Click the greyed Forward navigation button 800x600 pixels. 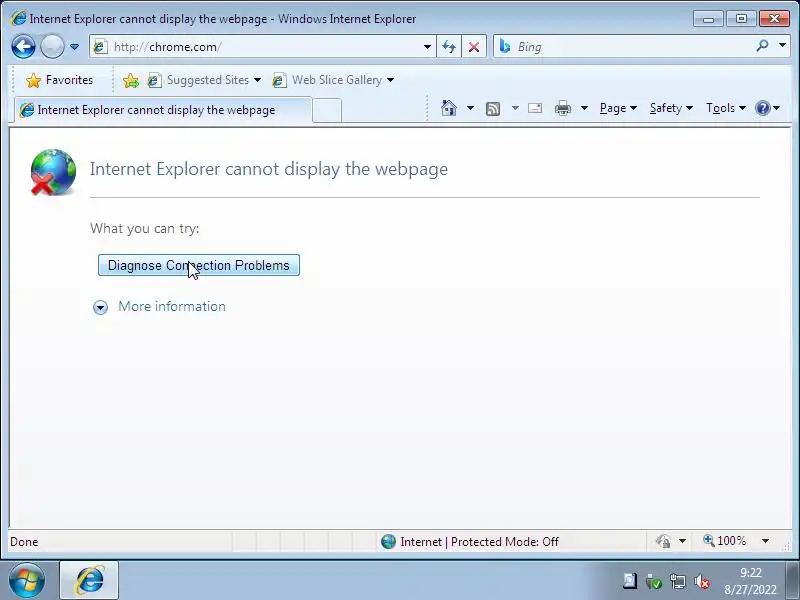pyautogui.click(x=52, y=47)
